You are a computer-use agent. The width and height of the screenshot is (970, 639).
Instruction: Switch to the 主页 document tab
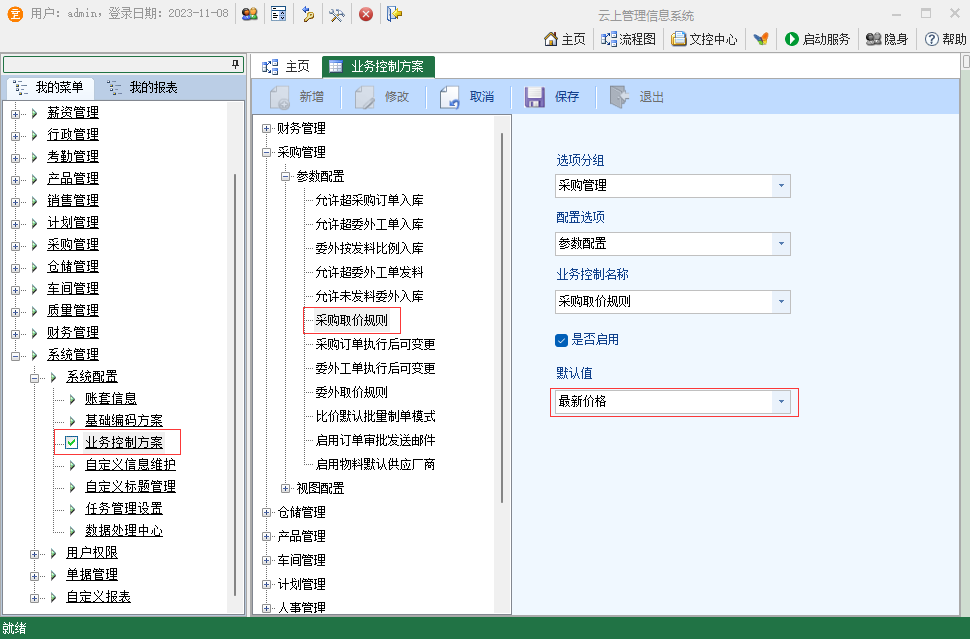[x=287, y=67]
